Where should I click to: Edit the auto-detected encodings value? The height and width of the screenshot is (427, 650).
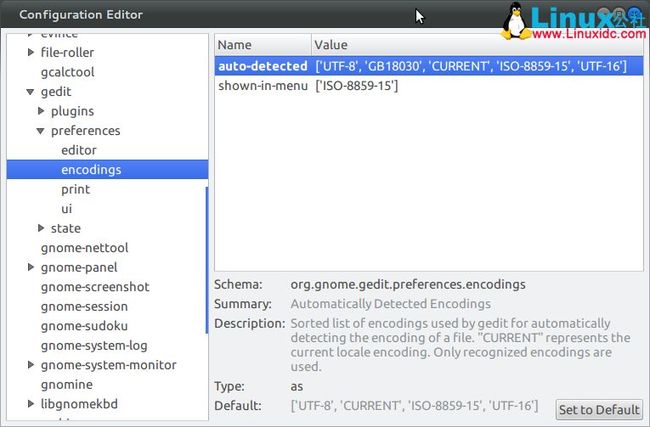pyautogui.click(x=471, y=66)
